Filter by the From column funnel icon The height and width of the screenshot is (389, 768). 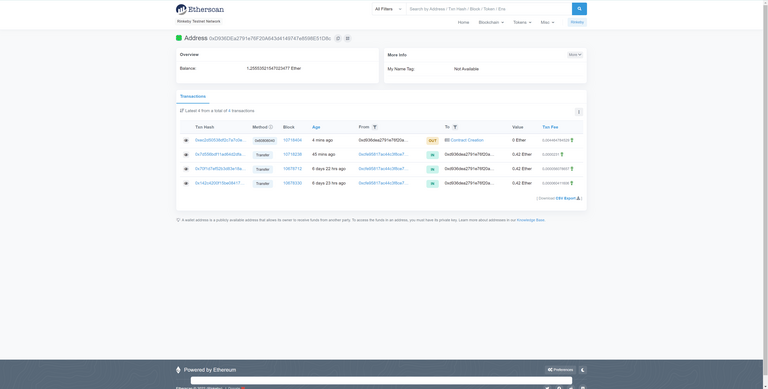375,127
